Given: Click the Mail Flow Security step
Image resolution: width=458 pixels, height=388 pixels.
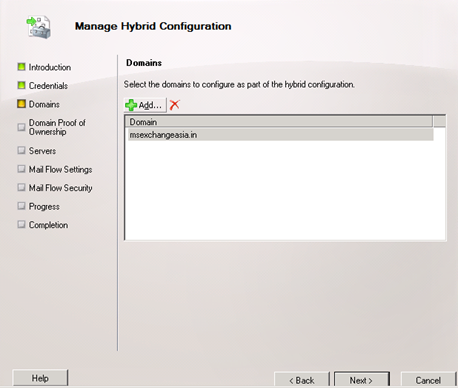Looking at the screenshot, I should coord(60,188).
